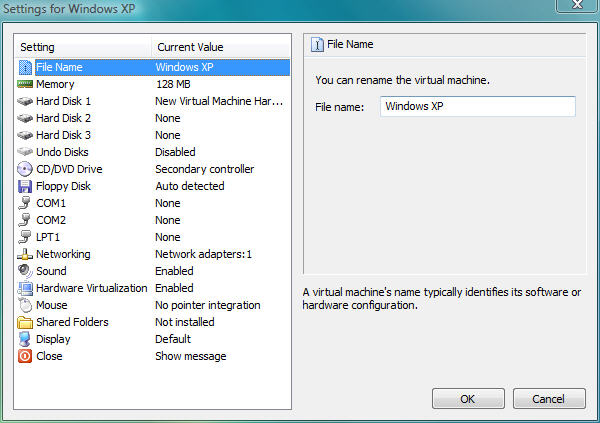Click 'Enabled' value for Hardware Virtualization
Screen dimensions: 600x423
pos(174,288)
